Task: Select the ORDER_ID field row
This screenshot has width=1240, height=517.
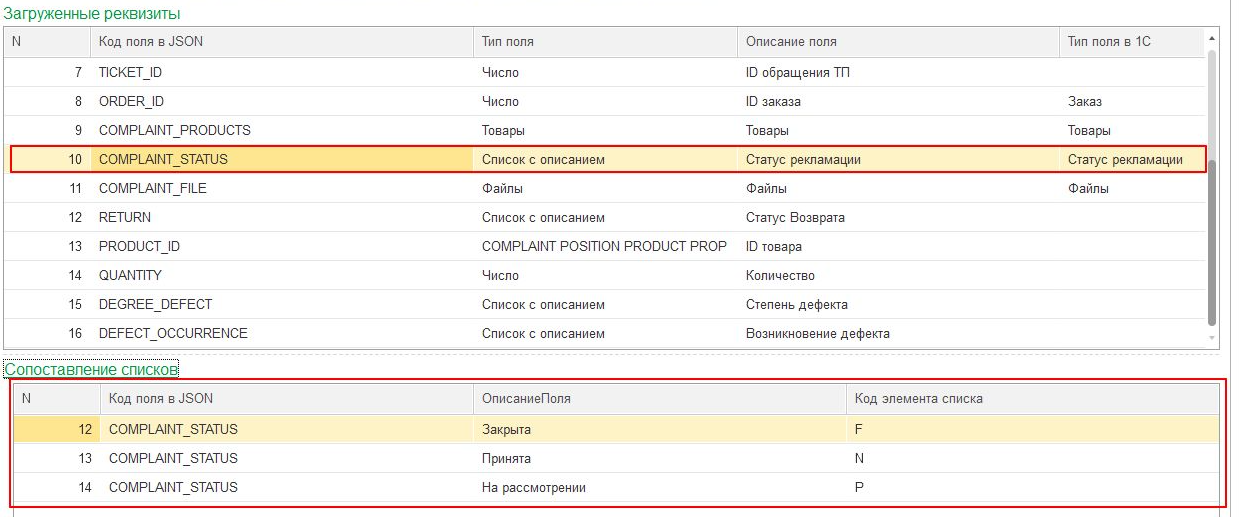Action: [131, 101]
